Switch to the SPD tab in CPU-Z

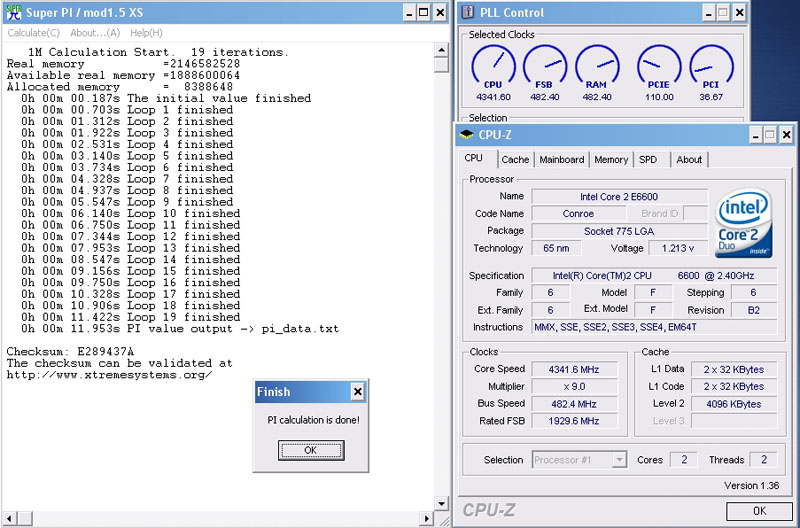tap(652, 160)
